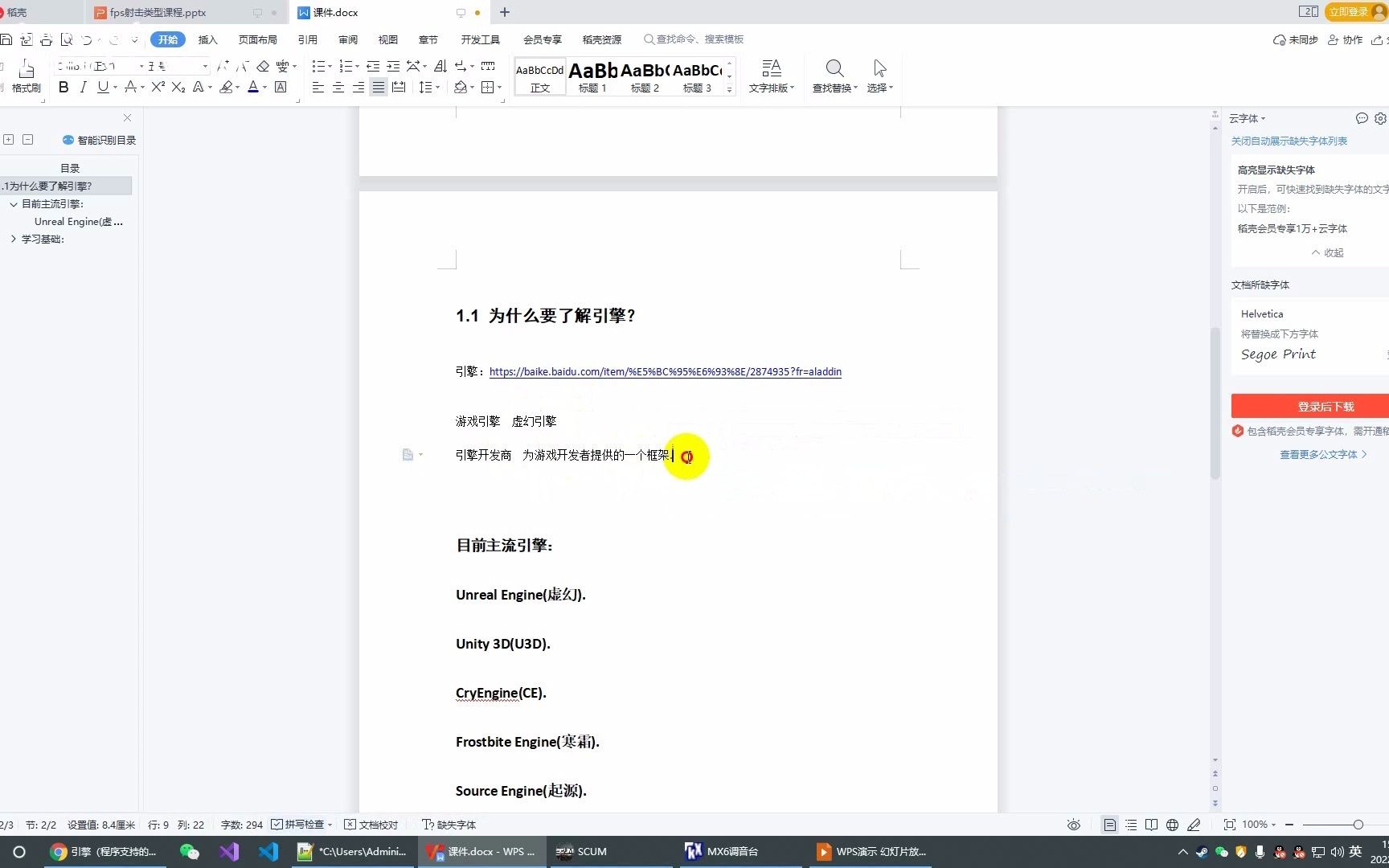Click 关闭自动展示缺失字体列表 link
This screenshot has width=1389, height=868.
pos(1289,141)
